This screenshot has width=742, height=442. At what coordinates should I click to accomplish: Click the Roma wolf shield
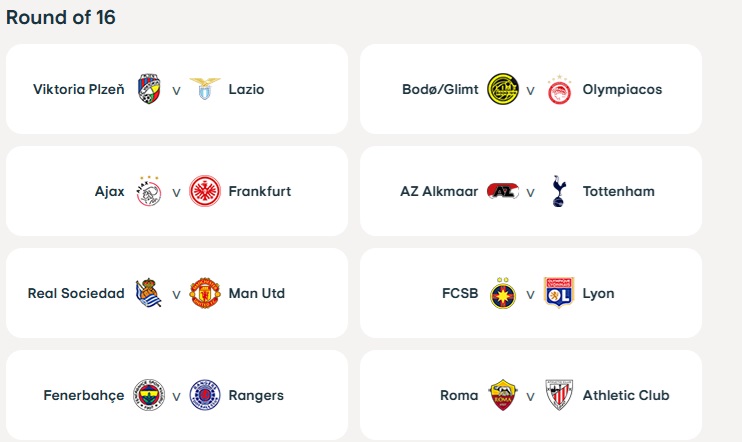pos(503,395)
